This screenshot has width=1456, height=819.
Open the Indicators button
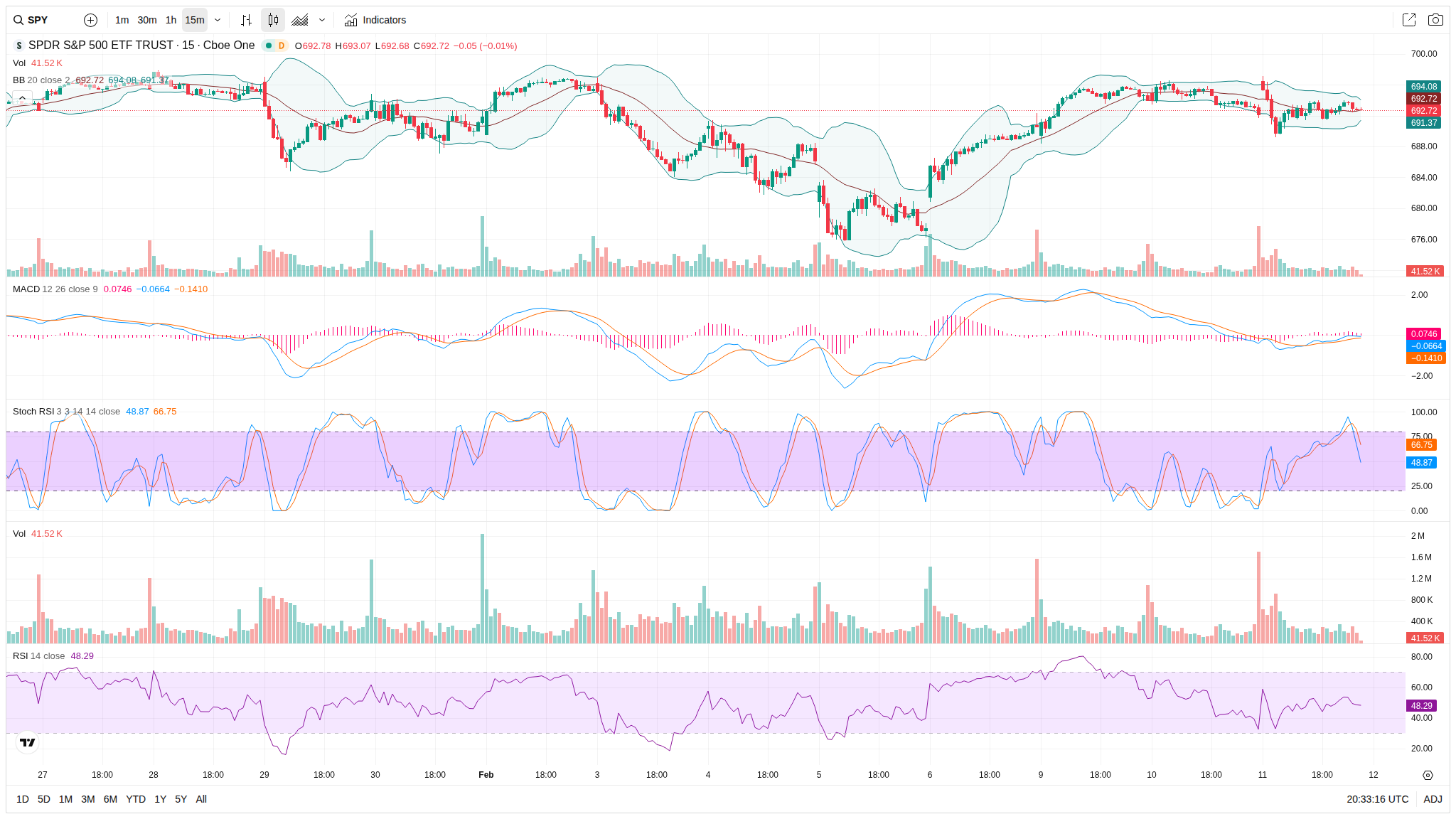coord(375,20)
